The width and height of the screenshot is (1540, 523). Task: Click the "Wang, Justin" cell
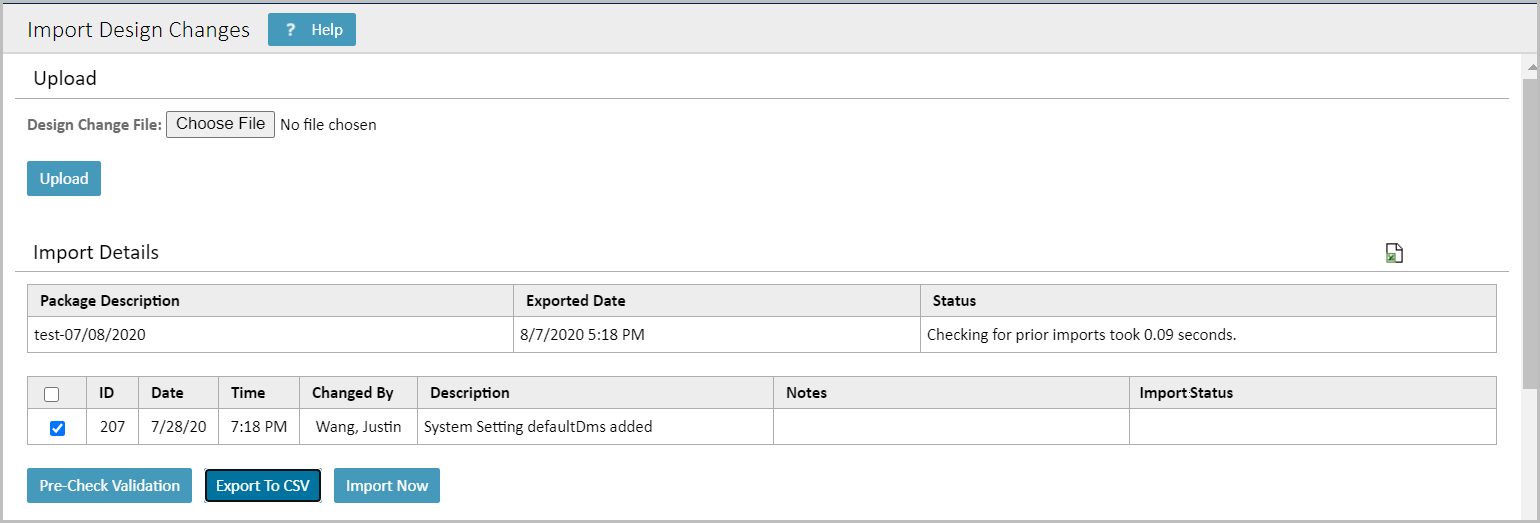[358, 427]
